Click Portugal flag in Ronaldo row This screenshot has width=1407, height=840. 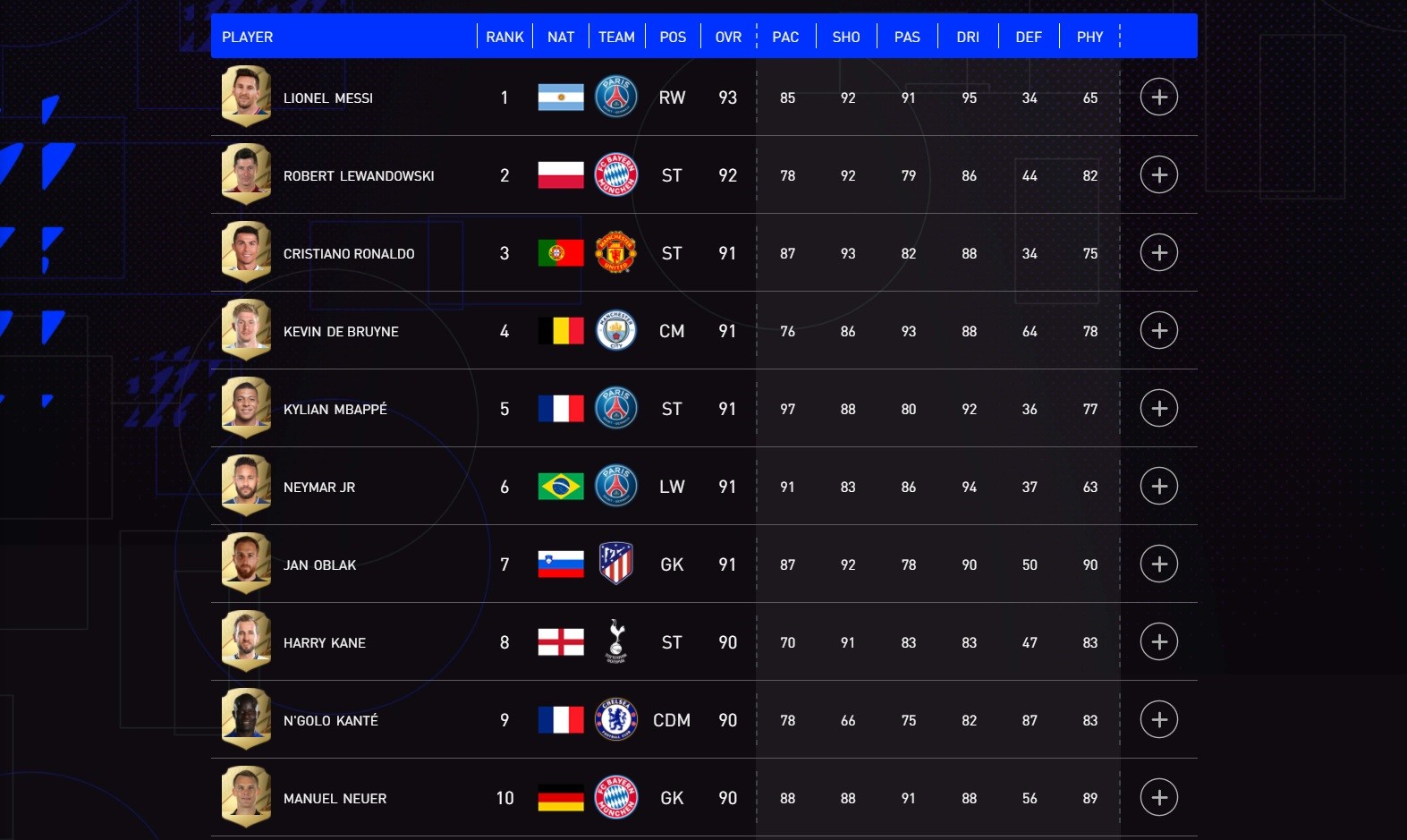point(561,252)
